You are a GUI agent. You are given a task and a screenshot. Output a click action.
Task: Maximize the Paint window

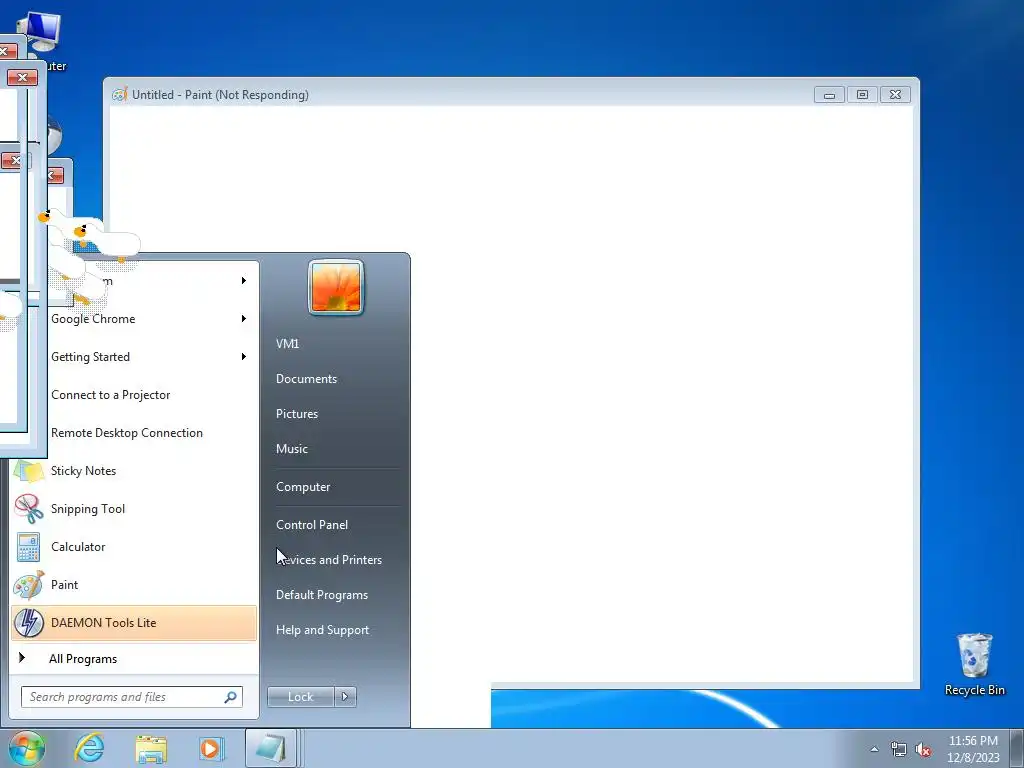point(862,95)
